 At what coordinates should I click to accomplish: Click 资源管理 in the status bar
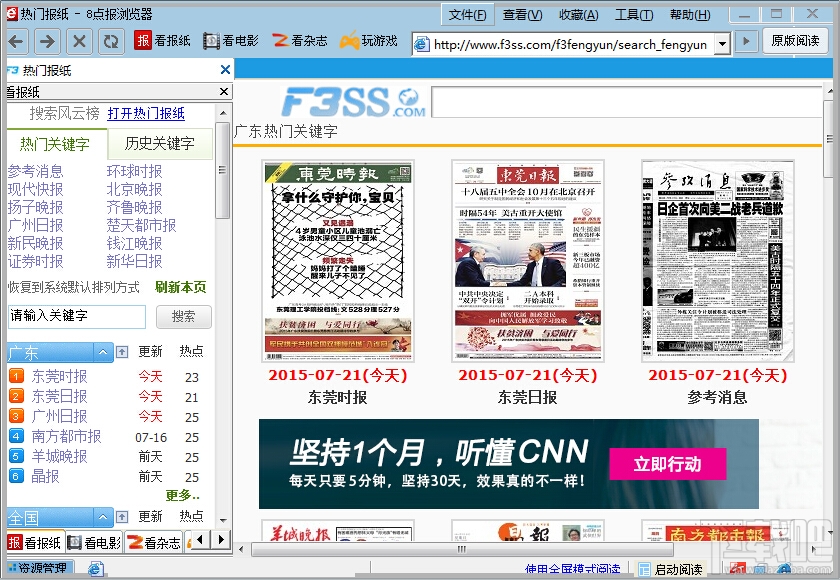pos(41,568)
